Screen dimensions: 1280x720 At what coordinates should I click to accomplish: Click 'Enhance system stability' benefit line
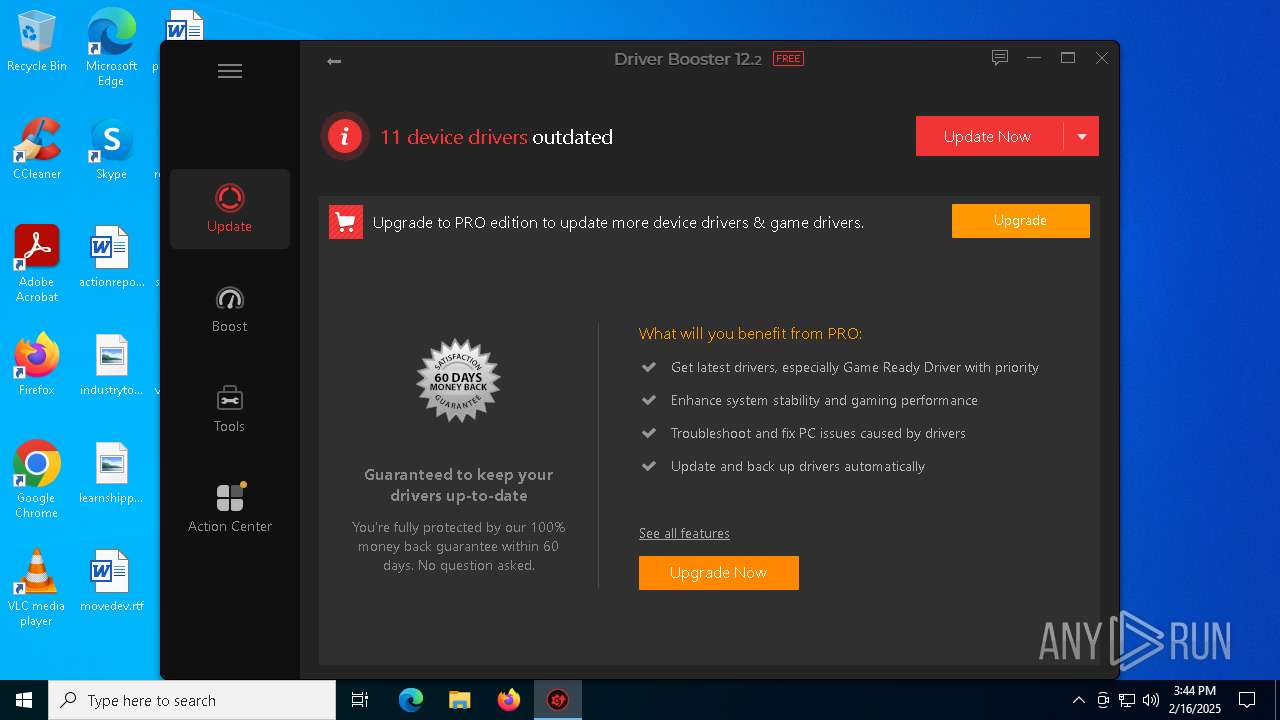point(824,400)
